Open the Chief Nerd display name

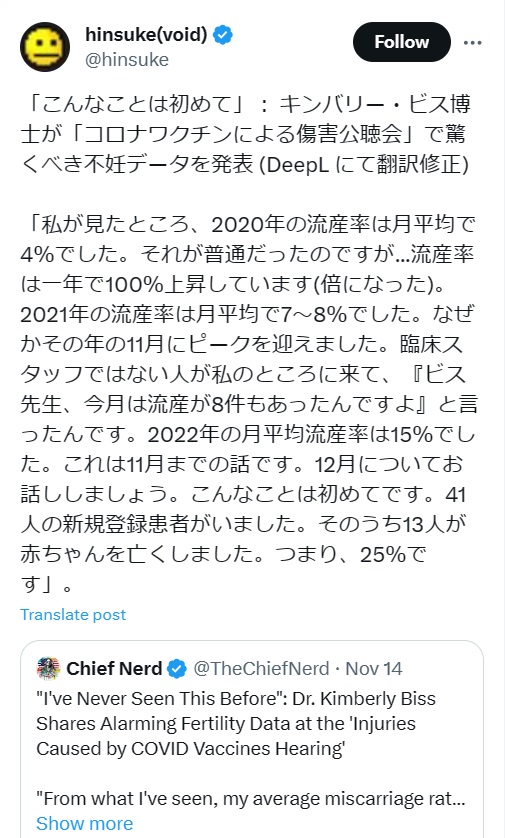(114, 669)
